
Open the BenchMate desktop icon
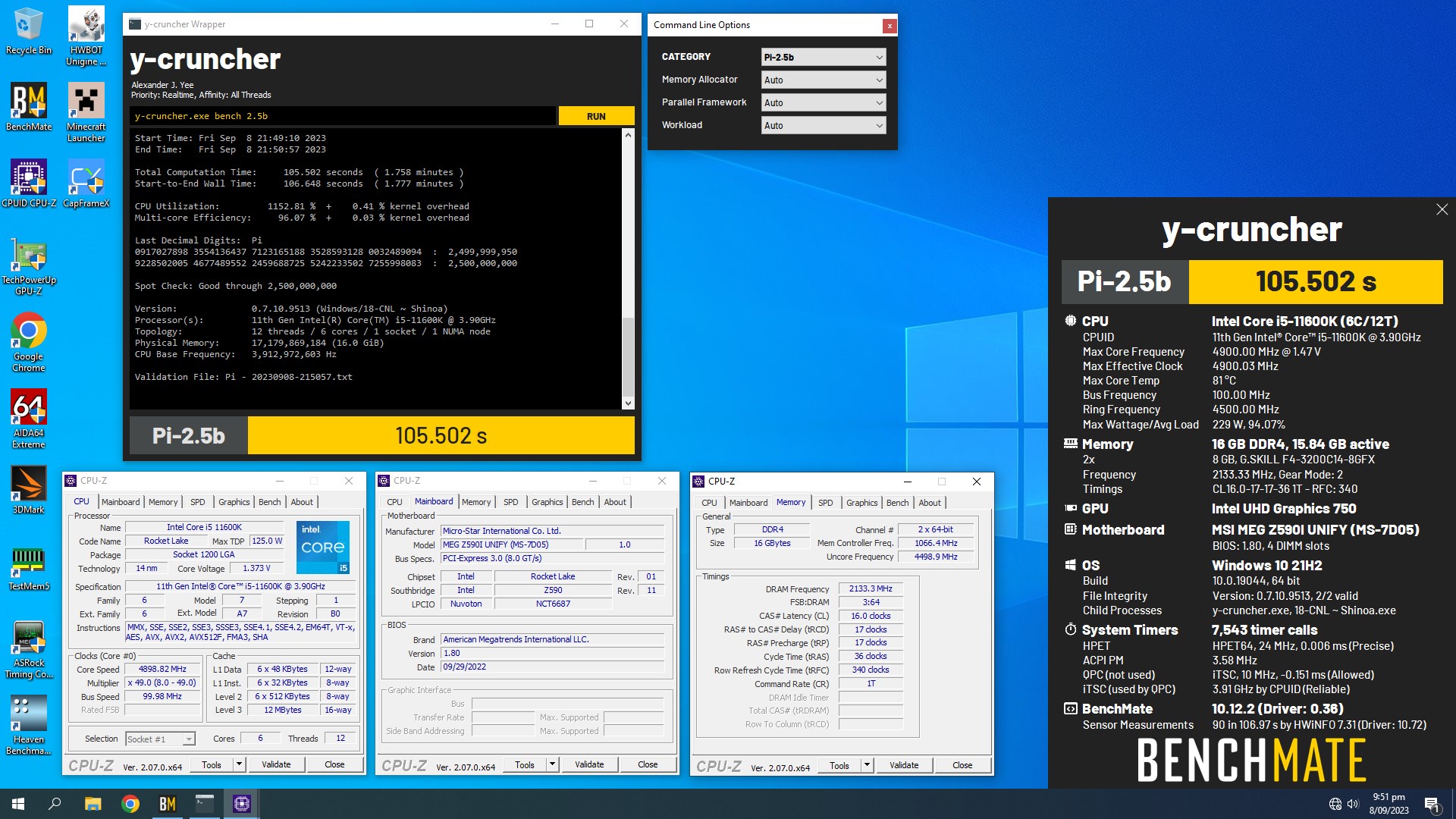[x=28, y=107]
